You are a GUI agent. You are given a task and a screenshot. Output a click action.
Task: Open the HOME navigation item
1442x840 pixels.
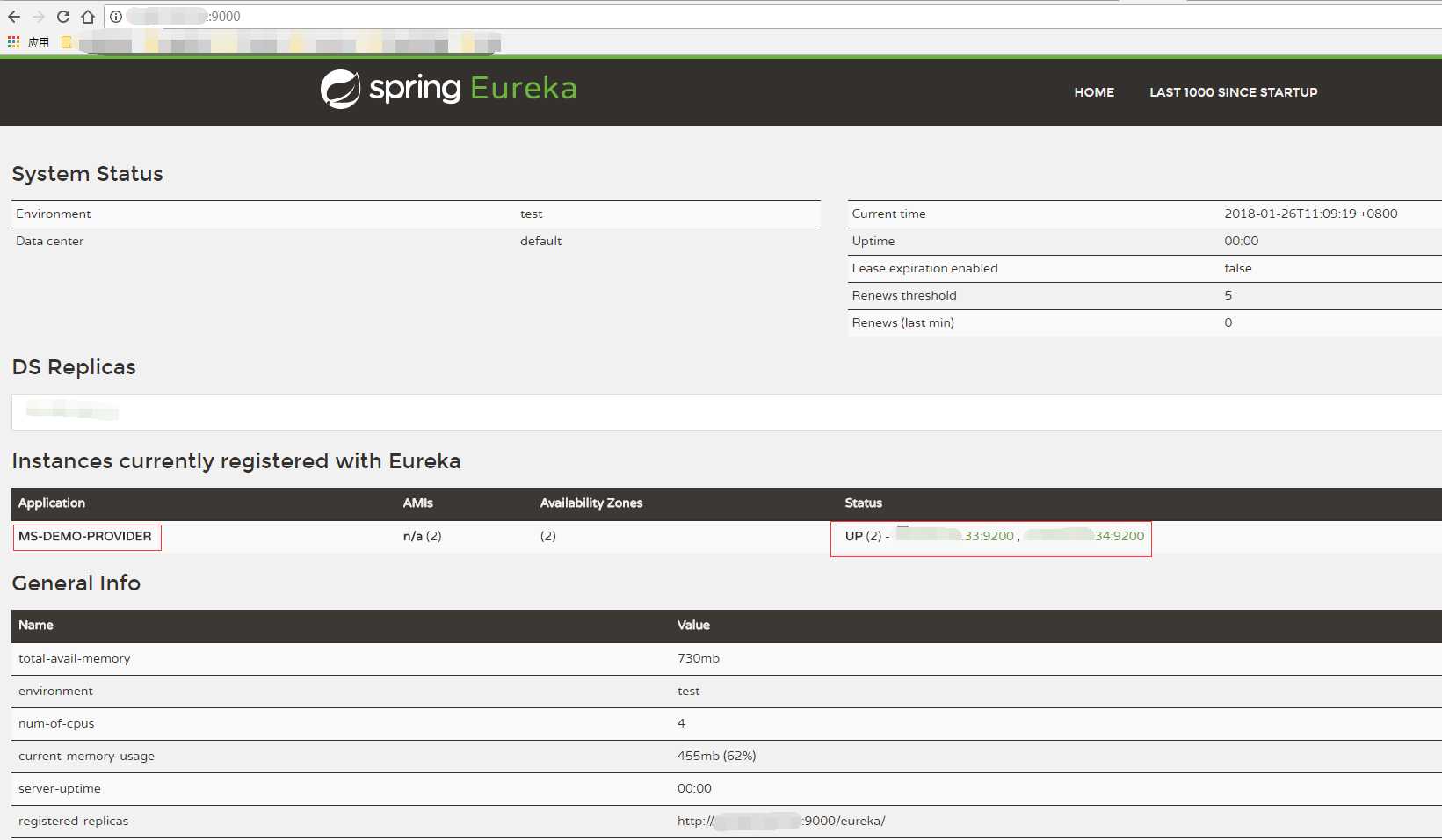[1094, 92]
